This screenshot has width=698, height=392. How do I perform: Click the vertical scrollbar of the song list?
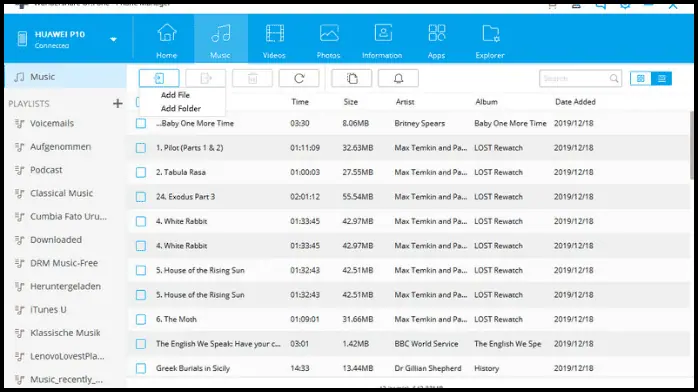pos(692,145)
